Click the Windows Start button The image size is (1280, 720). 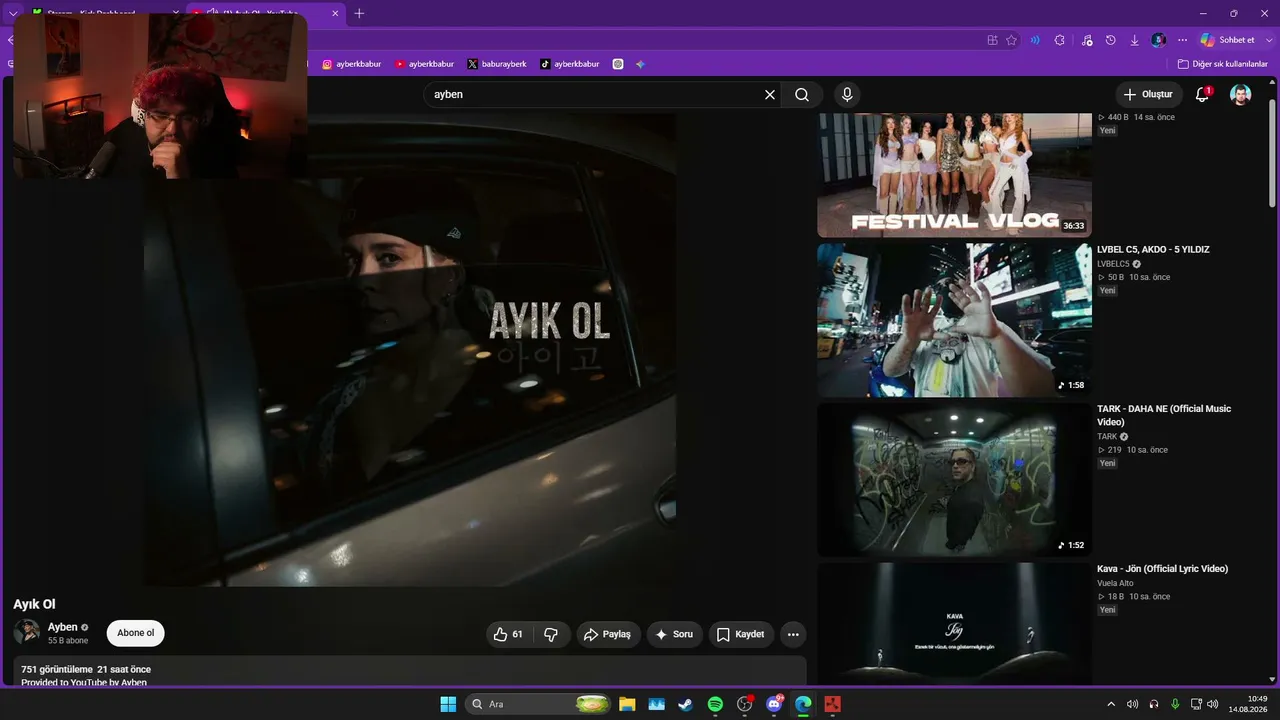[x=448, y=704]
